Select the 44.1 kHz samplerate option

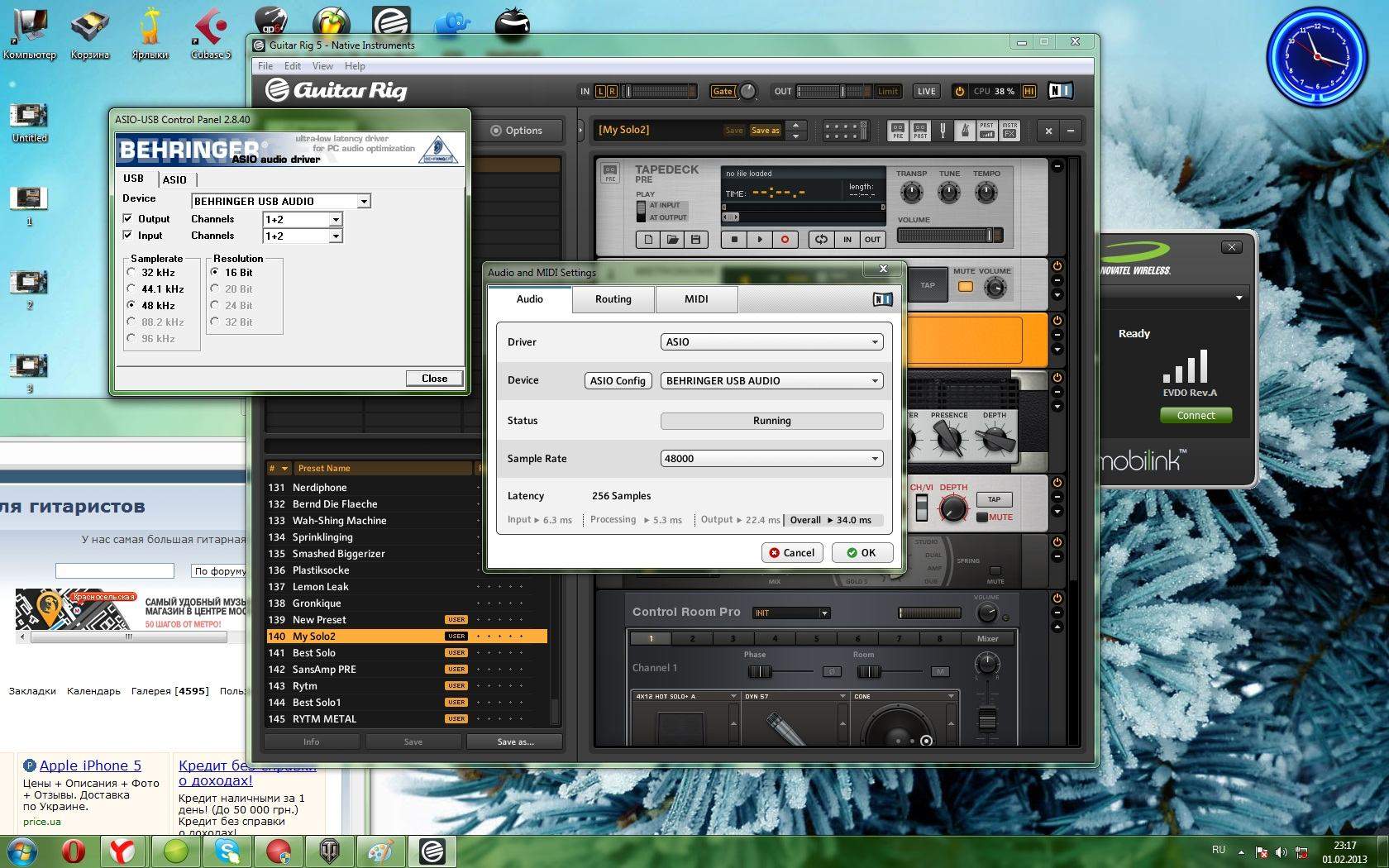tap(131, 289)
